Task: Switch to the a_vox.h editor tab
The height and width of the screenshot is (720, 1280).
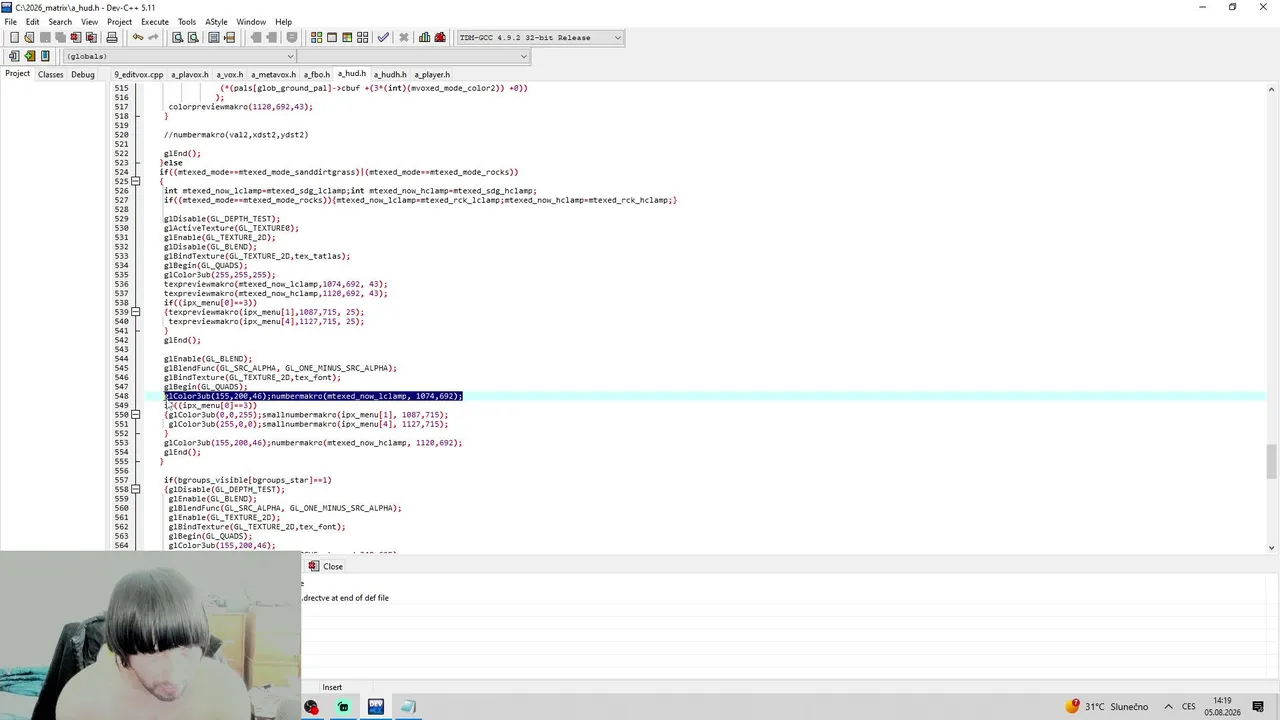Action: [x=230, y=74]
